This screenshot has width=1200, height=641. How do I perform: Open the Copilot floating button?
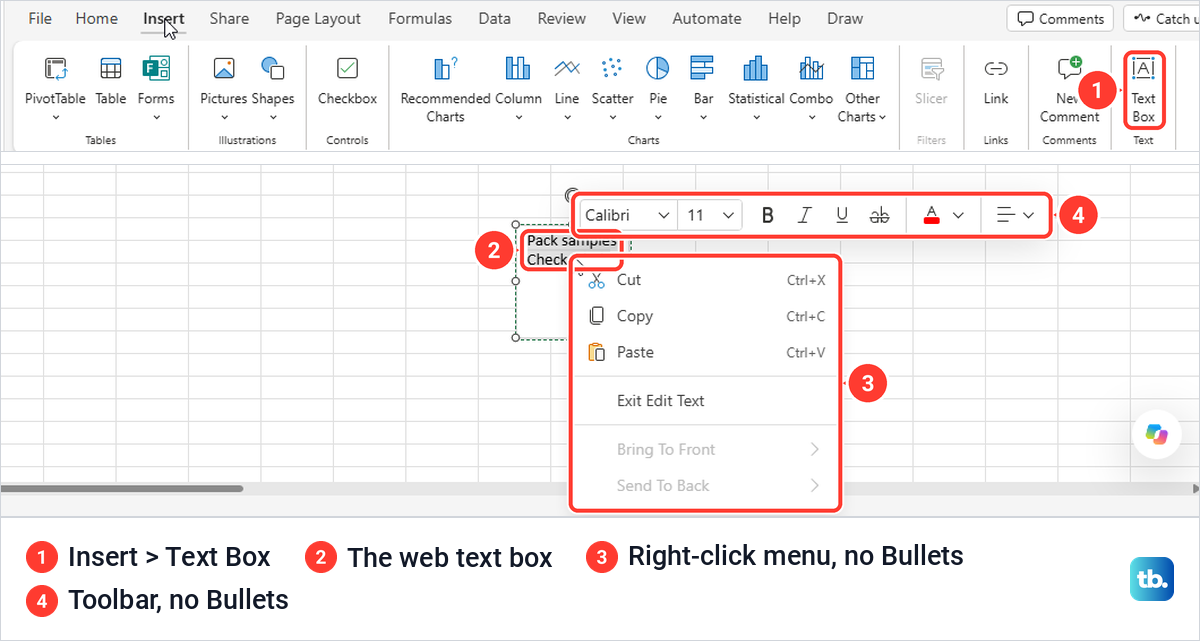coord(1157,433)
